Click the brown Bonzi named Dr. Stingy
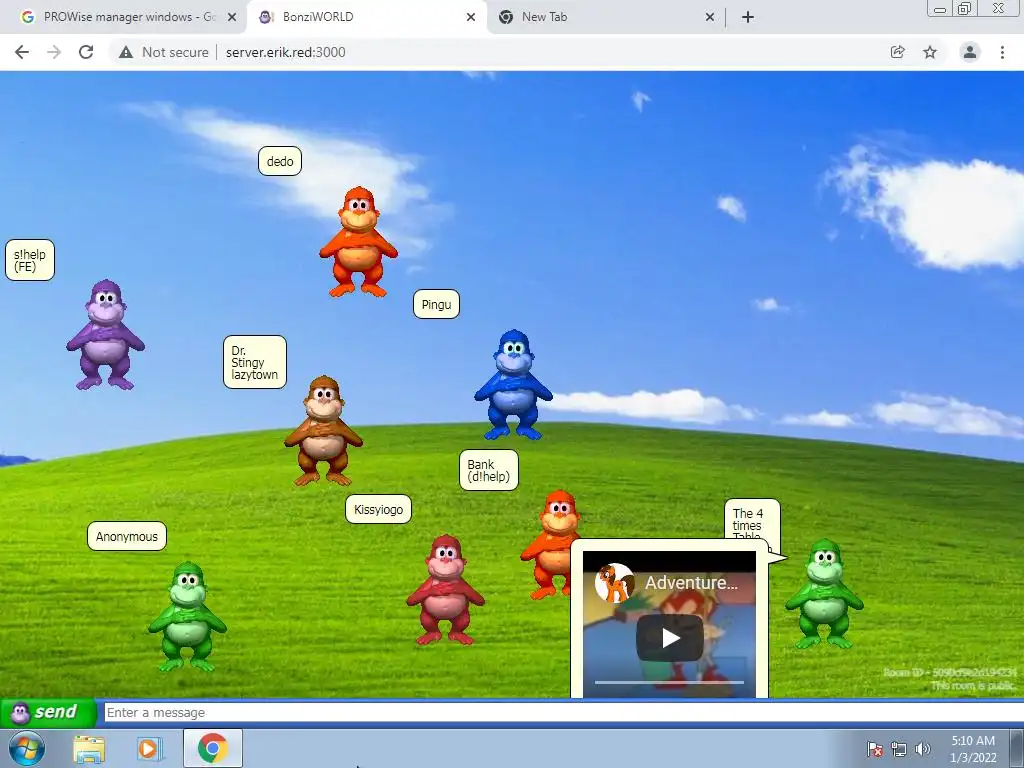 coord(323,431)
